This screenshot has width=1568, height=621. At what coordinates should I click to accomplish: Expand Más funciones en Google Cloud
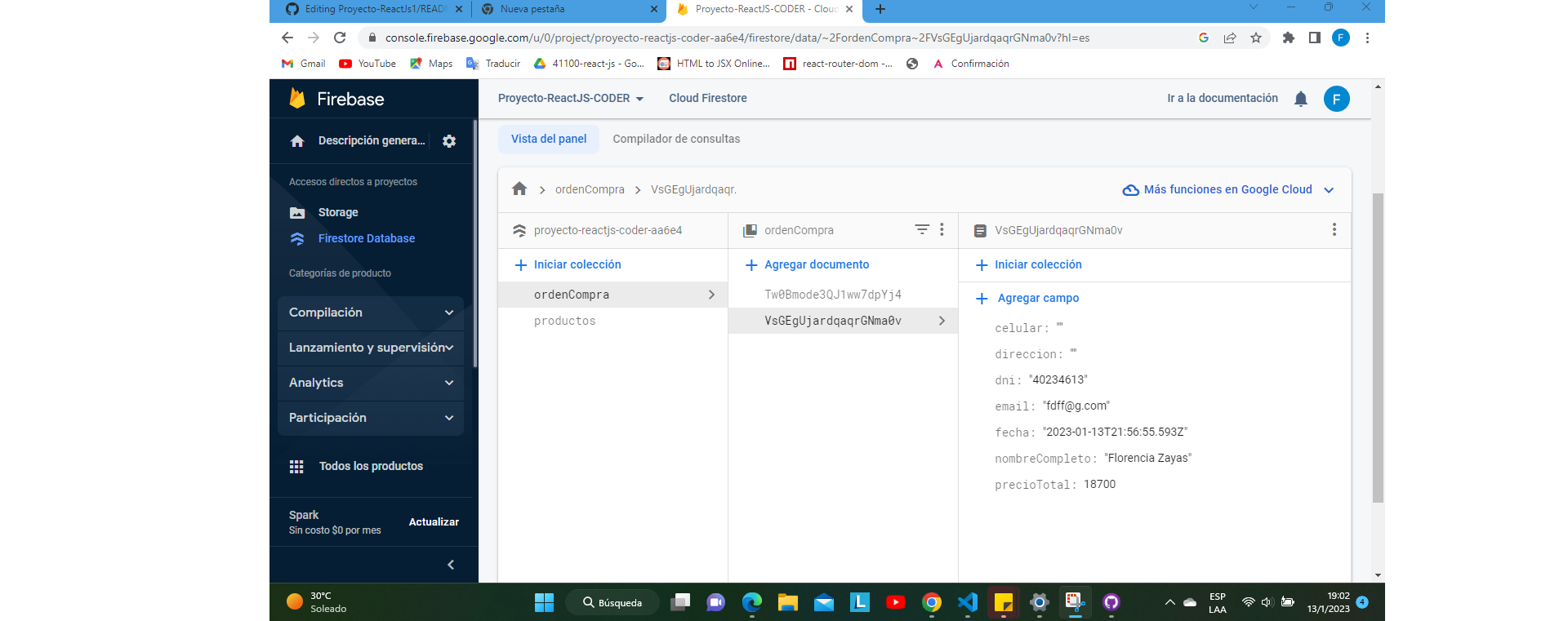coord(1228,189)
